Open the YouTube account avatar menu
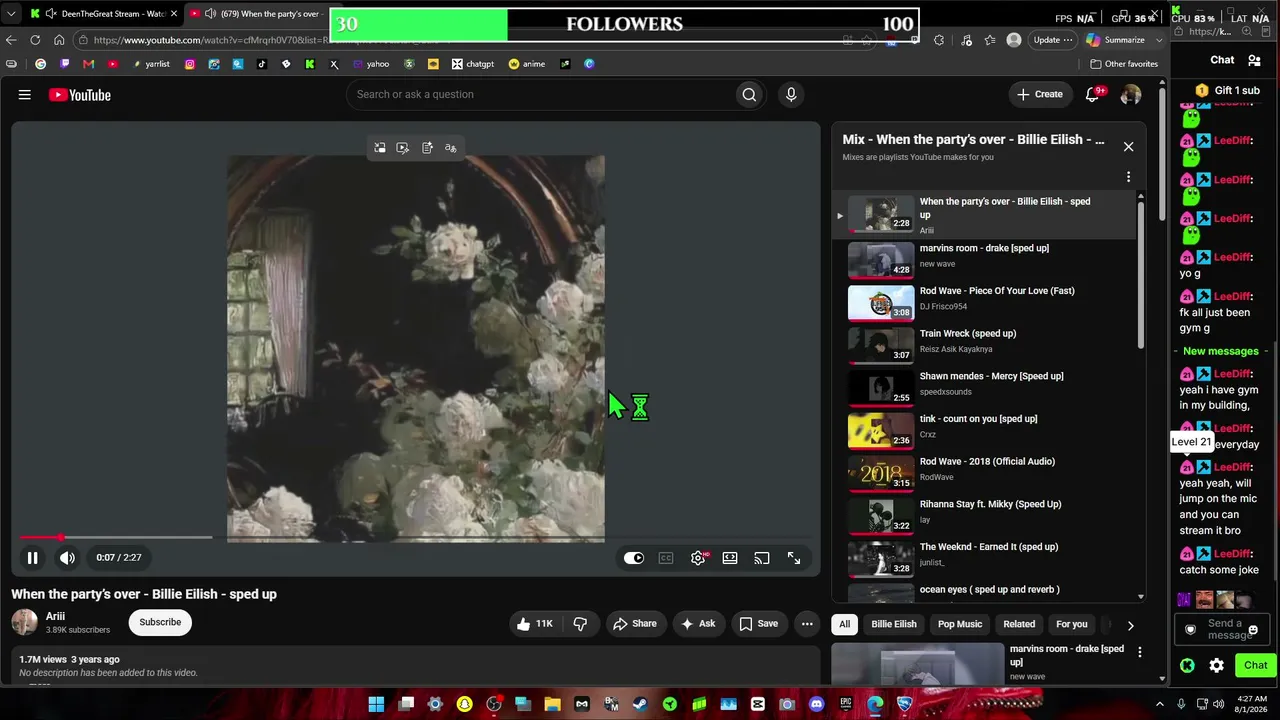1280x720 pixels. pos(1131,94)
